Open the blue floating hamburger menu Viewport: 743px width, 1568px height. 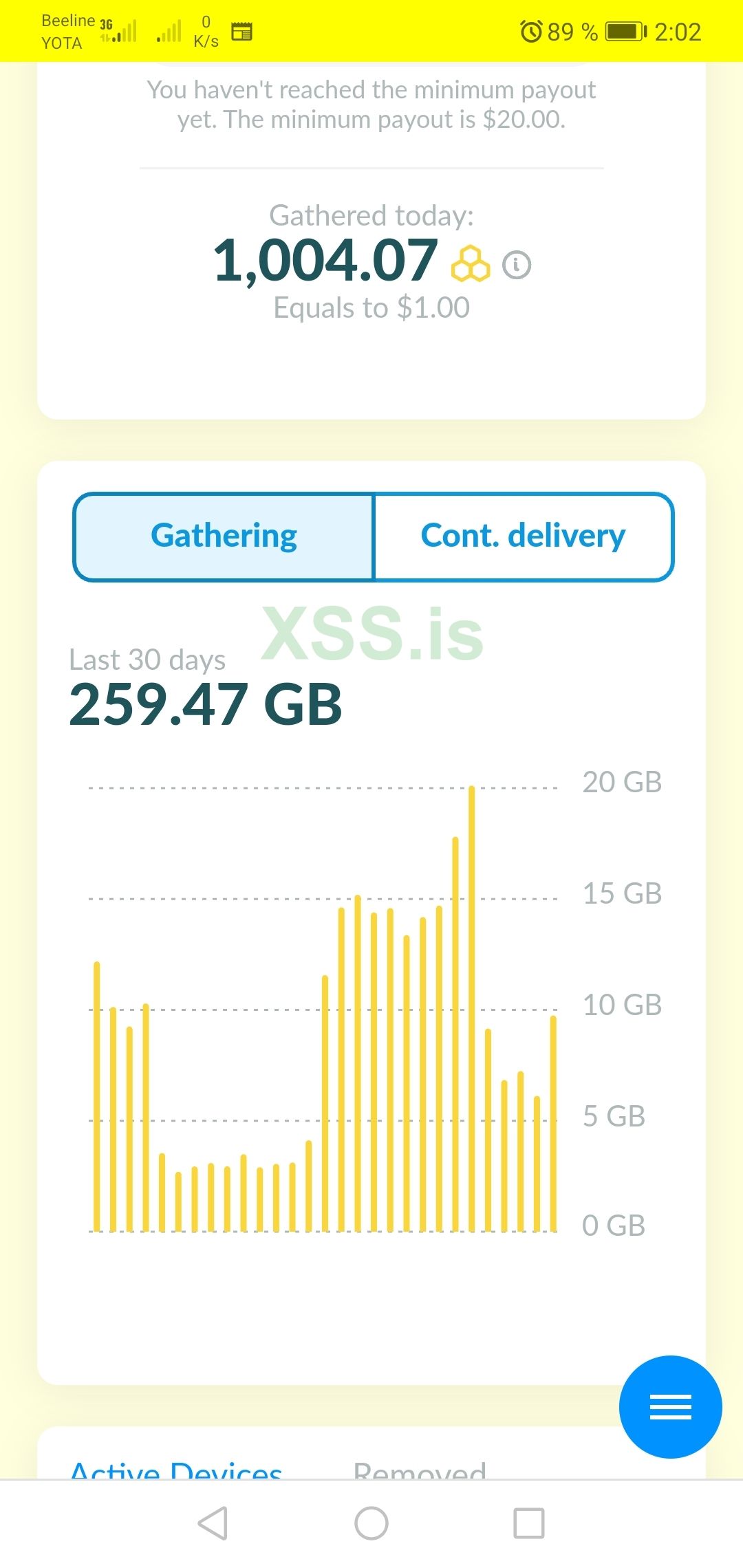(670, 1406)
